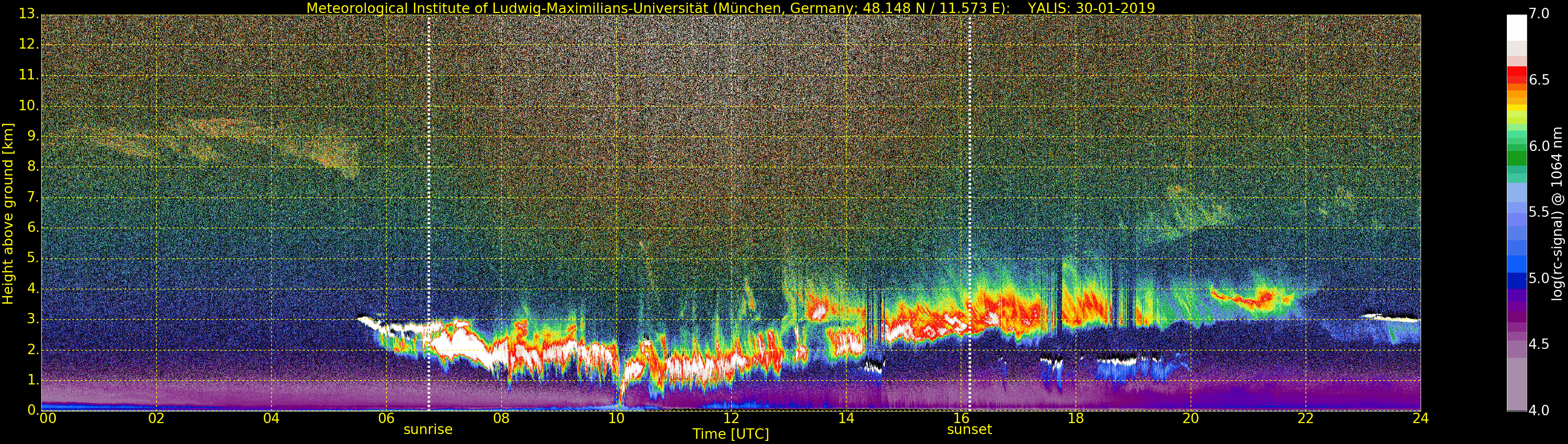The height and width of the screenshot is (444, 1568).
Task: Click the '6.5' colorbar tick label
Action: coord(1539,80)
